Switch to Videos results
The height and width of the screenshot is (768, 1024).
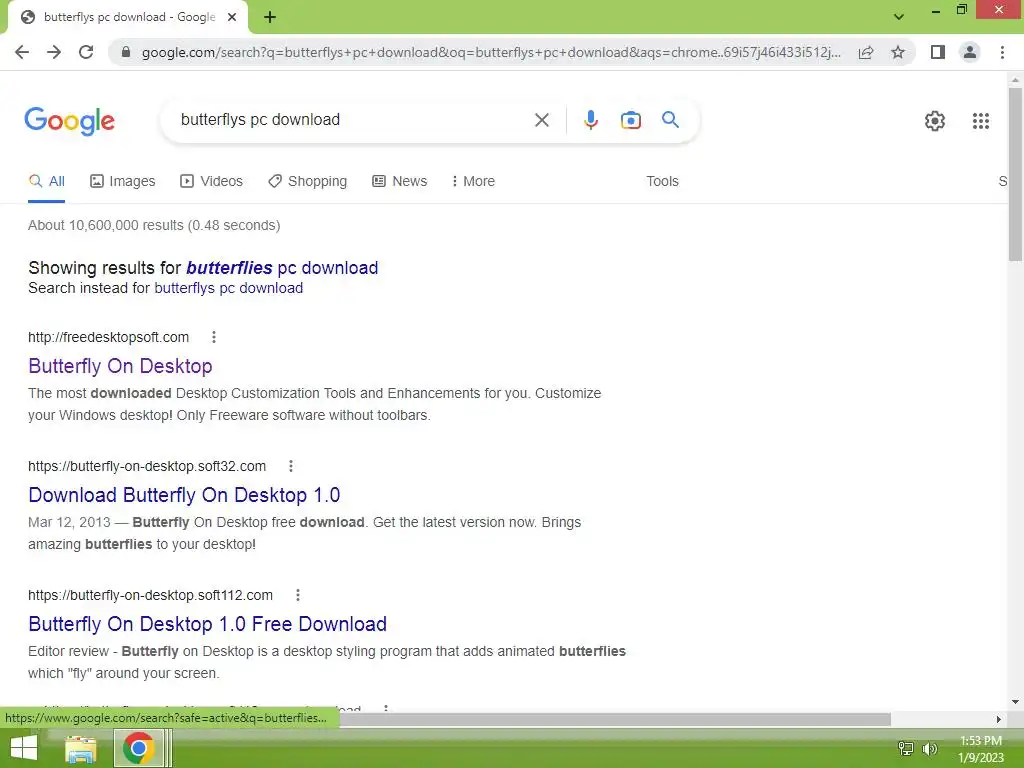pyautogui.click(x=212, y=182)
